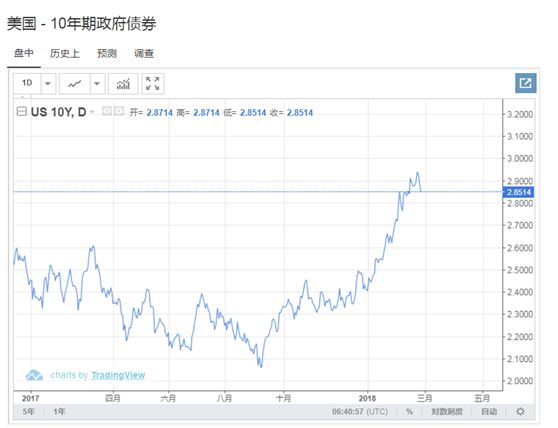Screen dimensions: 558x428
Task: Click the 五月 time axis label
Action: (x=482, y=398)
